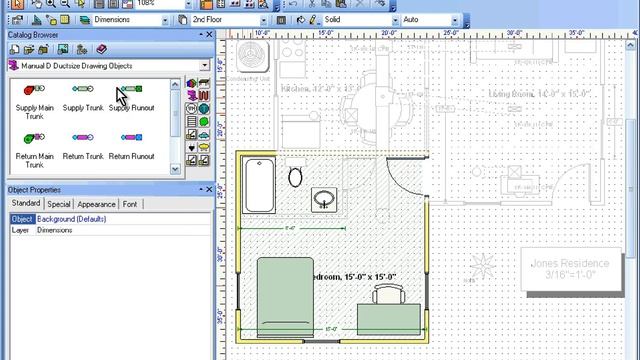Click the drawing canvas scroll up arrow
The height and width of the screenshot is (360, 640).
click(x=631, y=44)
